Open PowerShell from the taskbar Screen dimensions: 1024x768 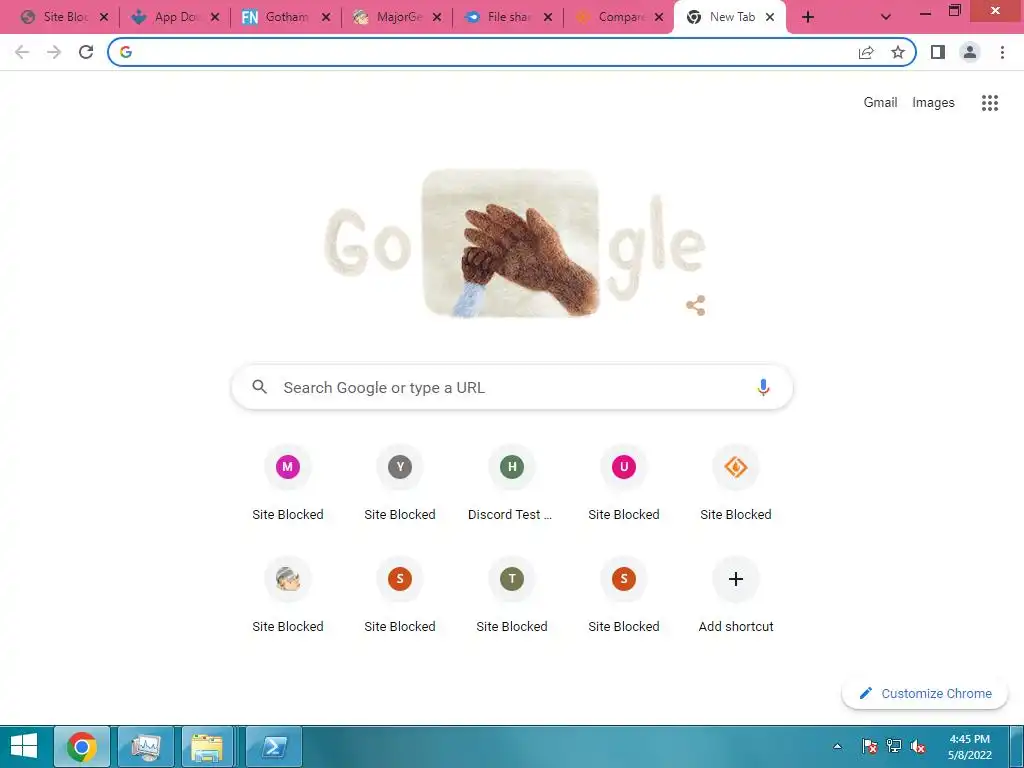(274, 746)
